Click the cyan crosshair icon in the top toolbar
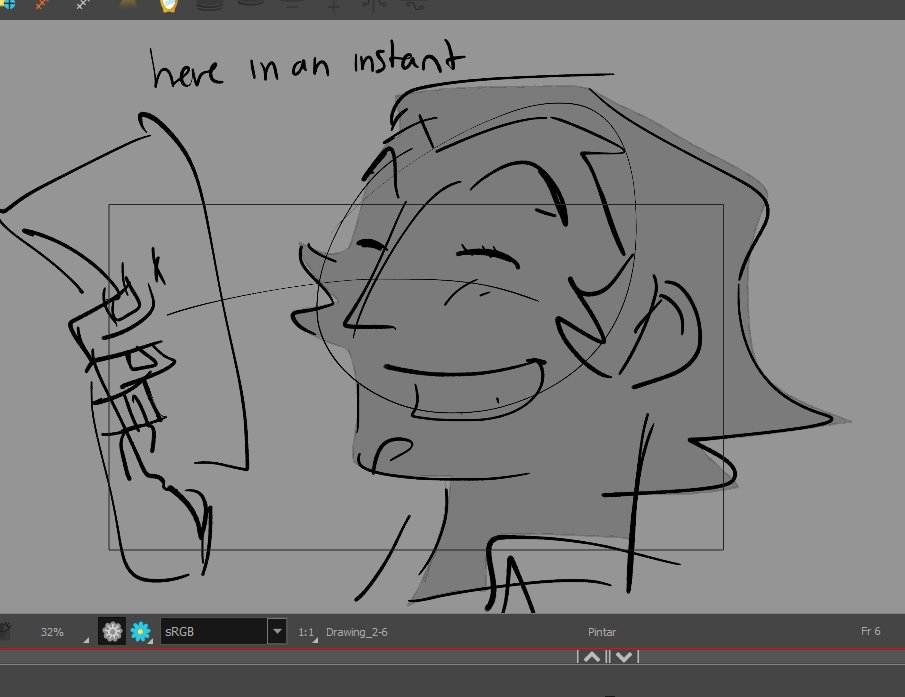This screenshot has height=697, width=905. pyautogui.click(x=8, y=4)
